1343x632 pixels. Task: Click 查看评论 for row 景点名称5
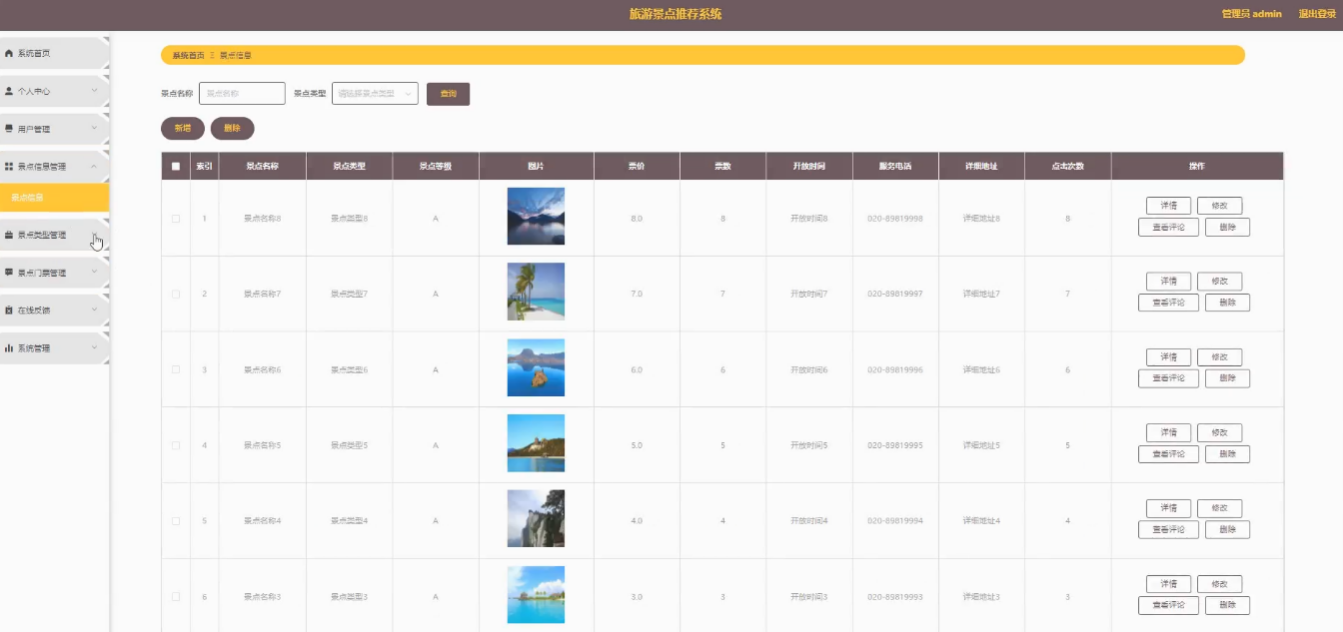click(x=1168, y=454)
